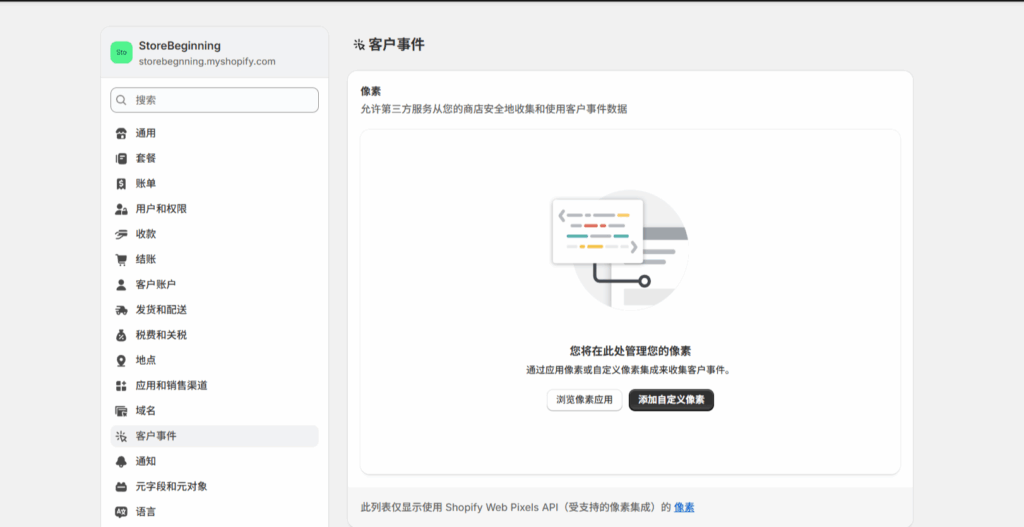Open 元字段和元对象 settings

click(171, 487)
